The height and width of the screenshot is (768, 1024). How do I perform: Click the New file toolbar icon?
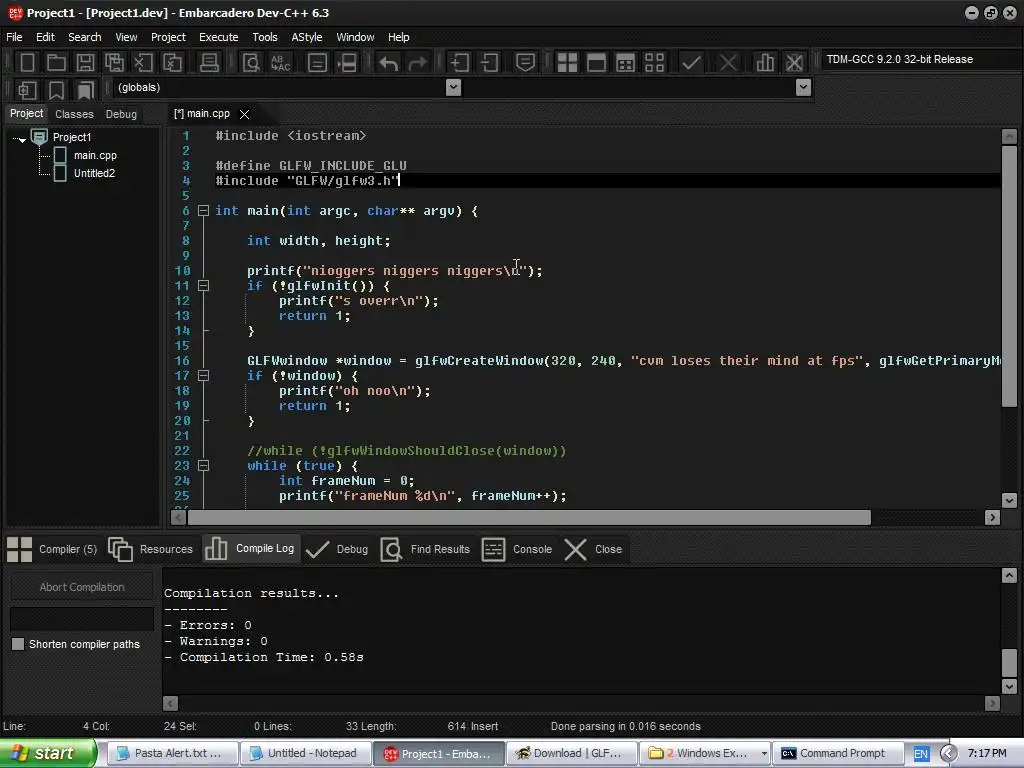click(x=27, y=63)
